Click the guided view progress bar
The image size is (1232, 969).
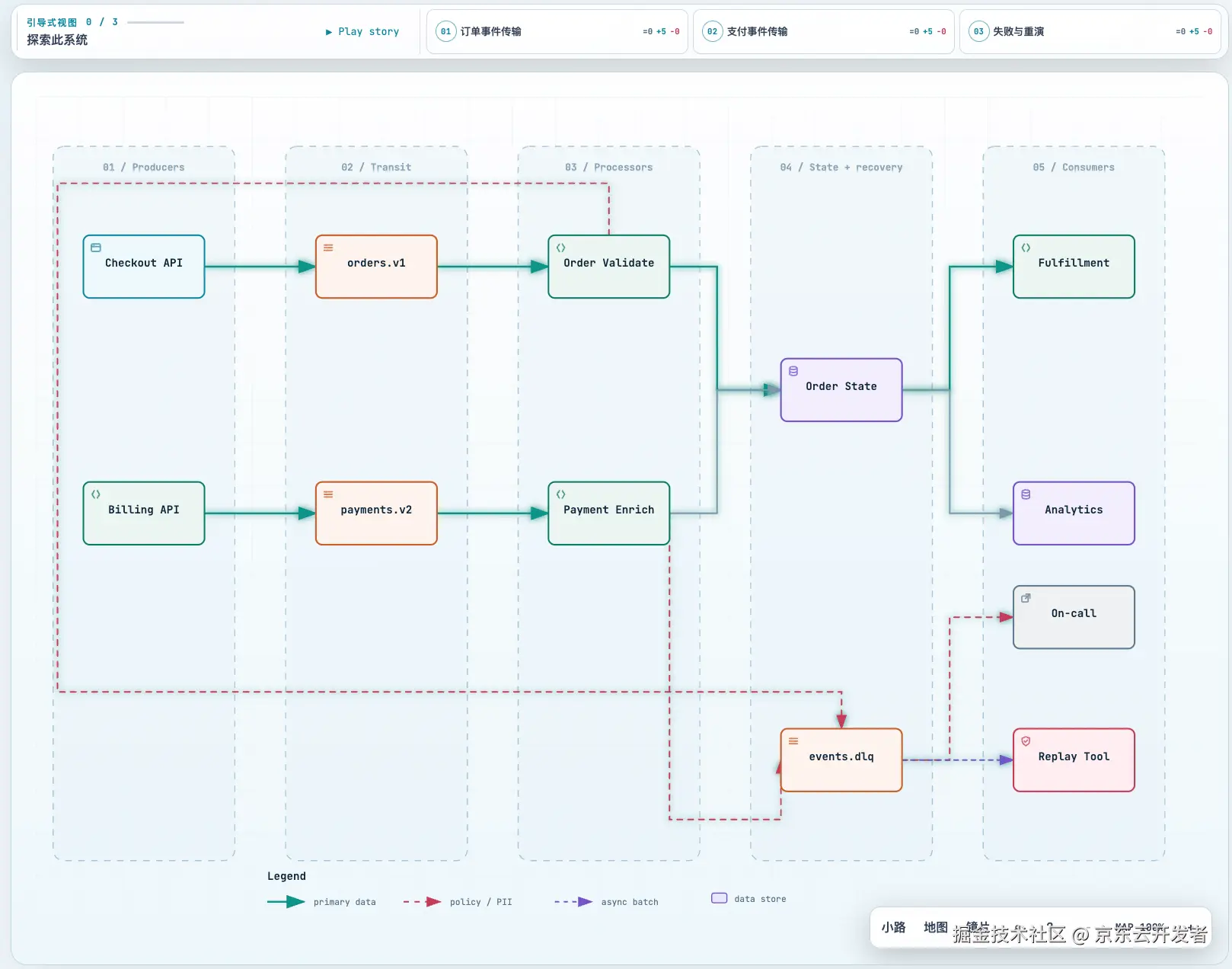tap(155, 22)
